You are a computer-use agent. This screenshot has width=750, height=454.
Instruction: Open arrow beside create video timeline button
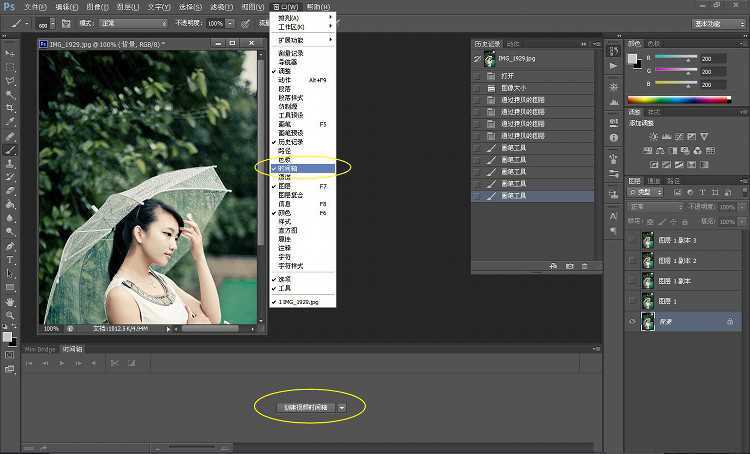tap(342, 408)
